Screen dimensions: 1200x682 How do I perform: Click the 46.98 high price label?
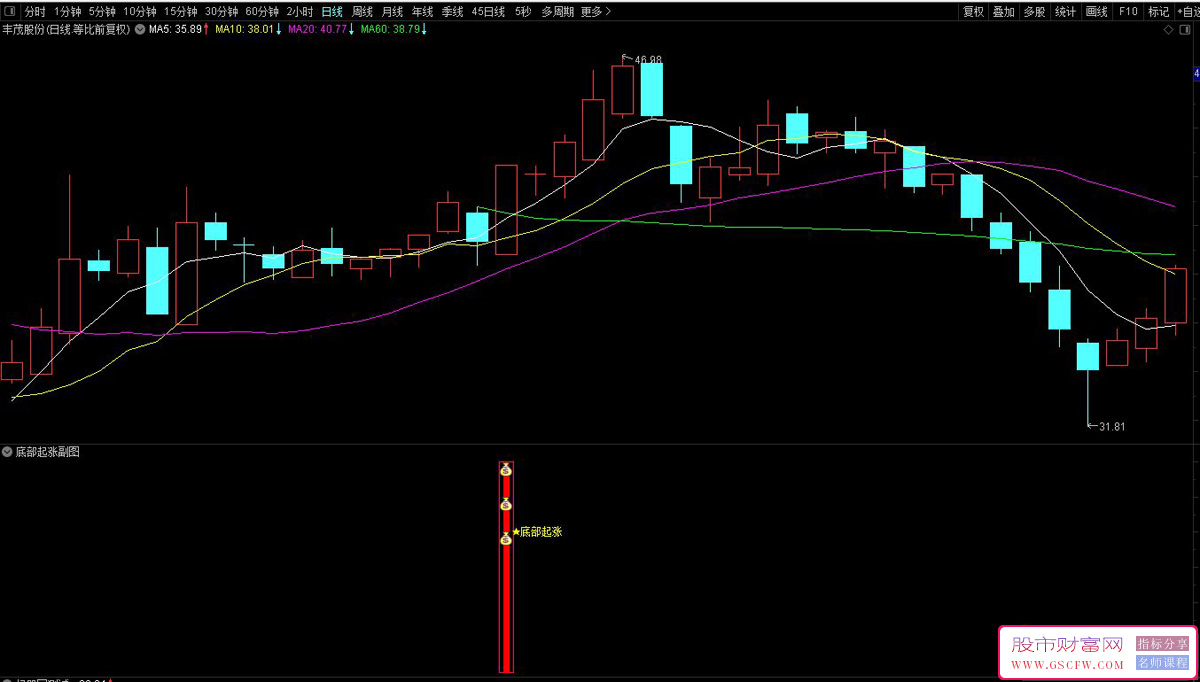pos(648,59)
